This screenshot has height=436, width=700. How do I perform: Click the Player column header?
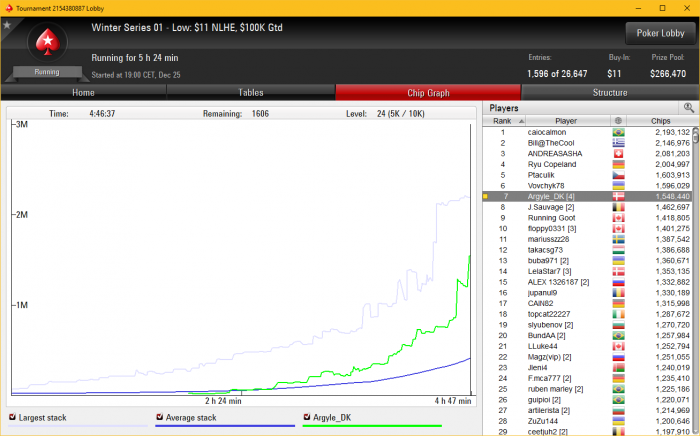pos(567,121)
